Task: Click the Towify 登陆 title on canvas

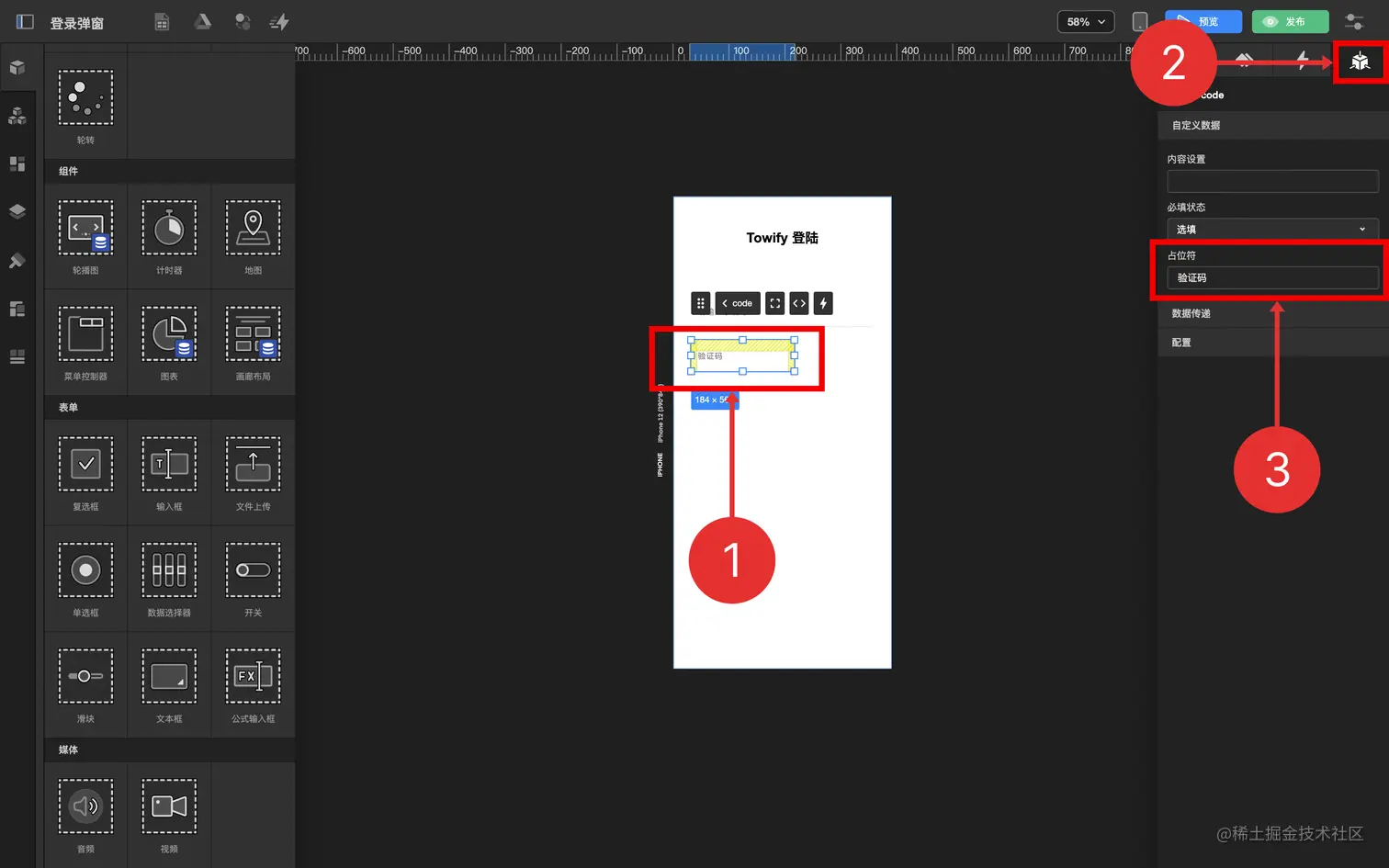Action: tap(782, 238)
